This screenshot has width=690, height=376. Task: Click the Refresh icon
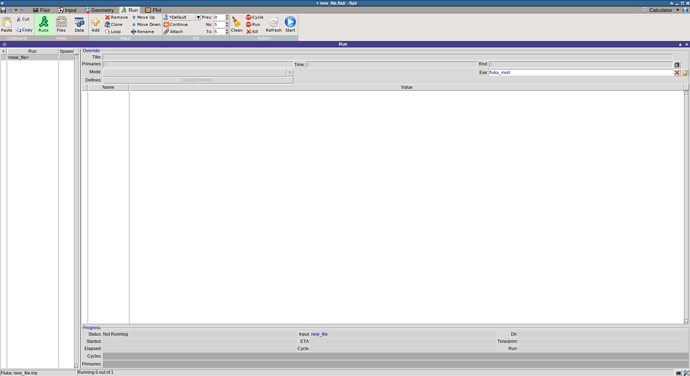pyautogui.click(x=274, y=22)
